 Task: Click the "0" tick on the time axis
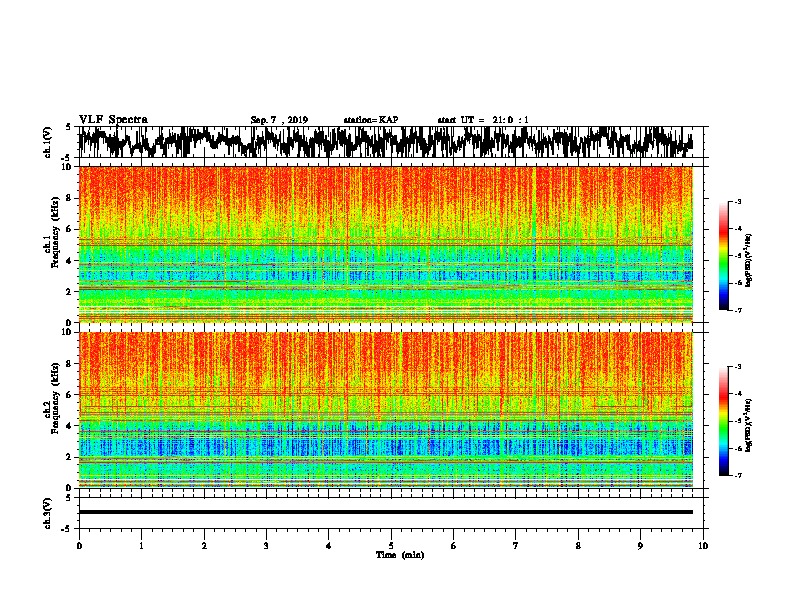[x=79, y=546]
